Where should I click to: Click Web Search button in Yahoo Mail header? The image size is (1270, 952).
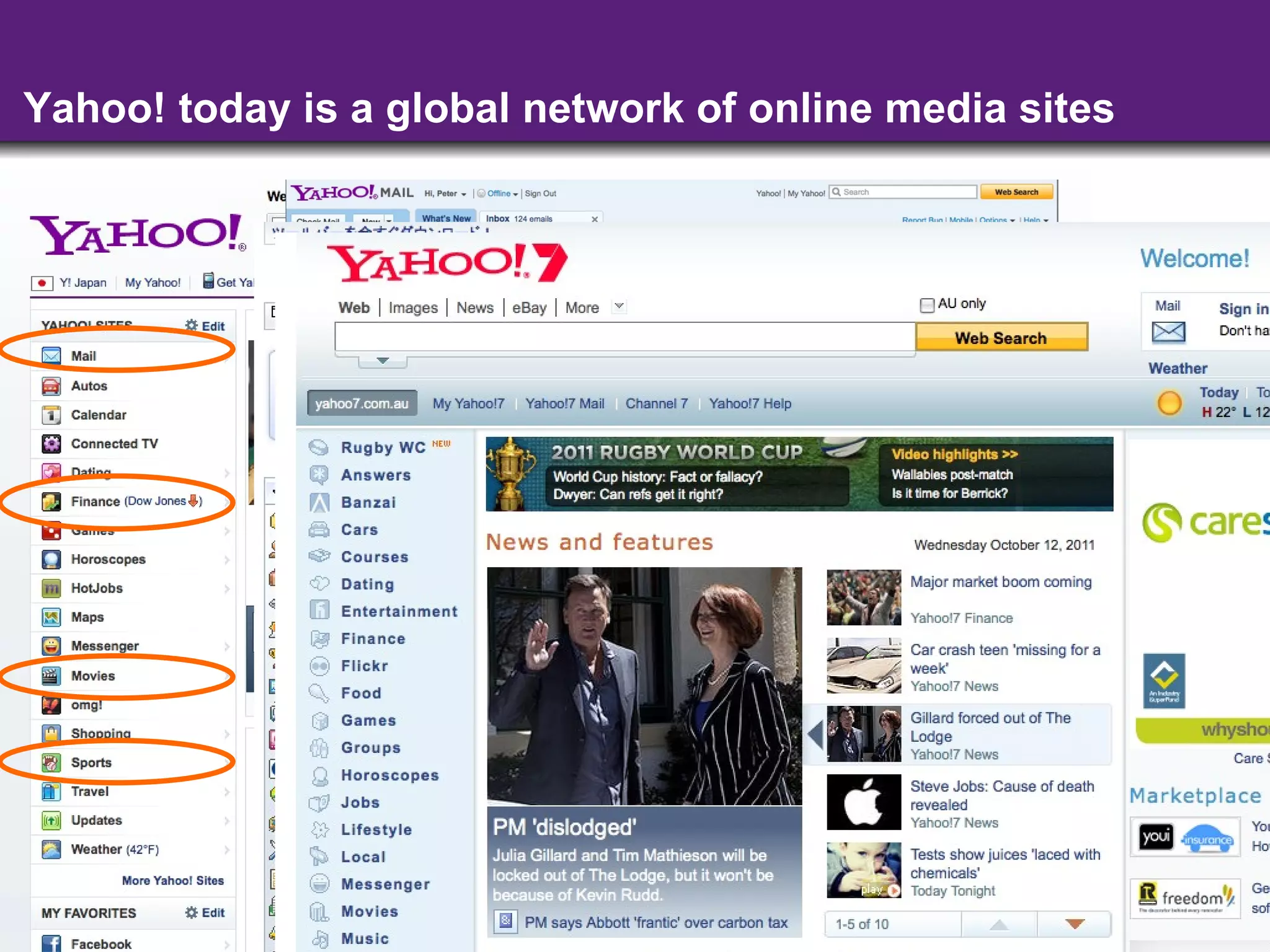point(1016,192)
